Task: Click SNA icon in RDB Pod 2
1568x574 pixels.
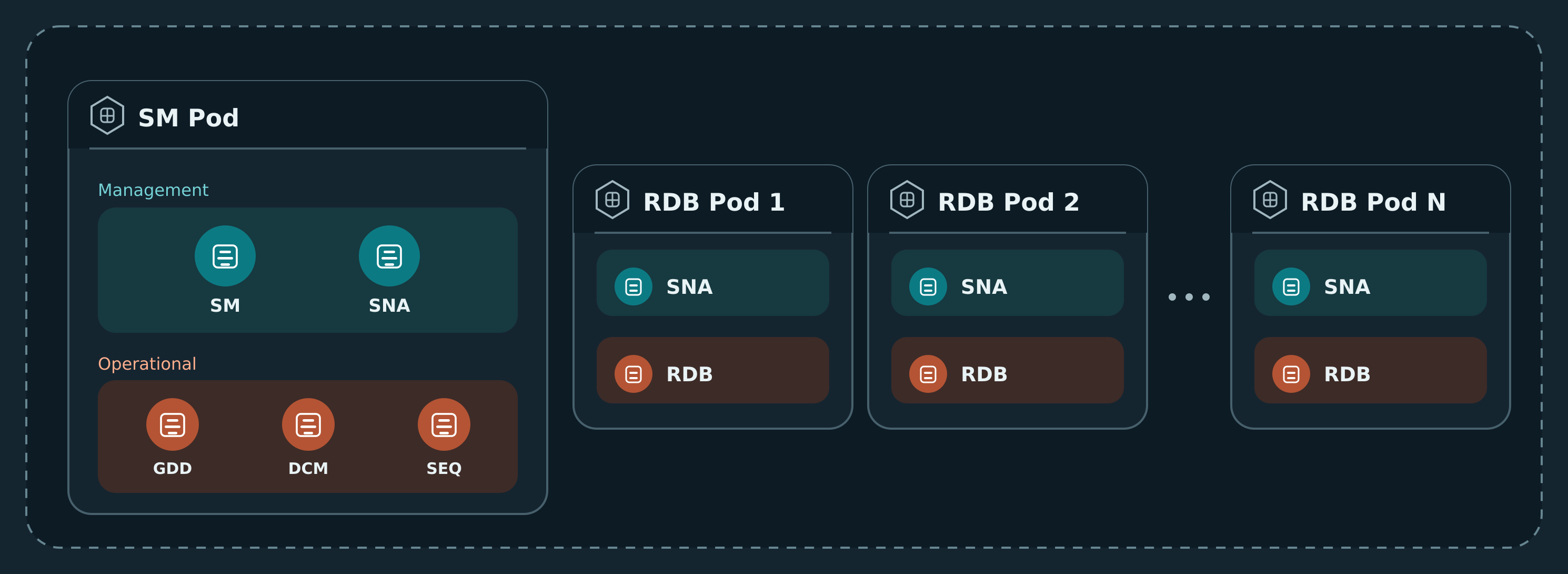Action: click(928, 286)
